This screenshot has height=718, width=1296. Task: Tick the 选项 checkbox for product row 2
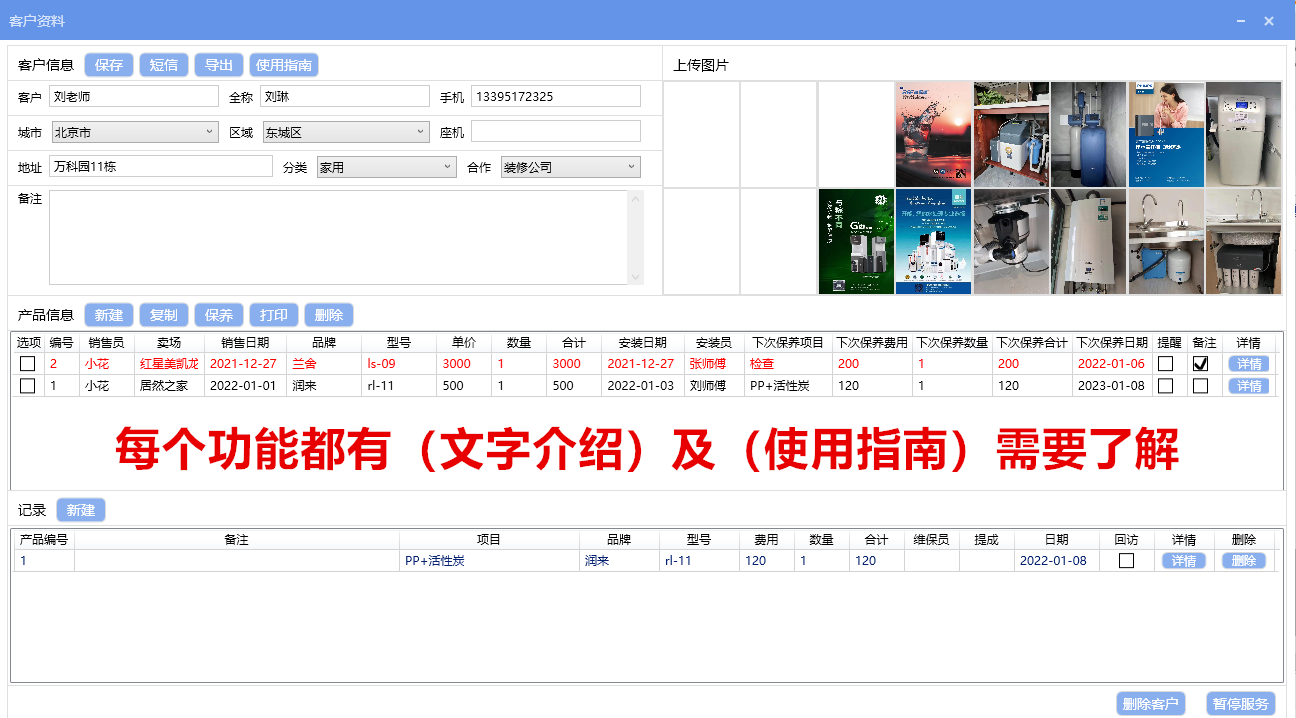(28, 364)
